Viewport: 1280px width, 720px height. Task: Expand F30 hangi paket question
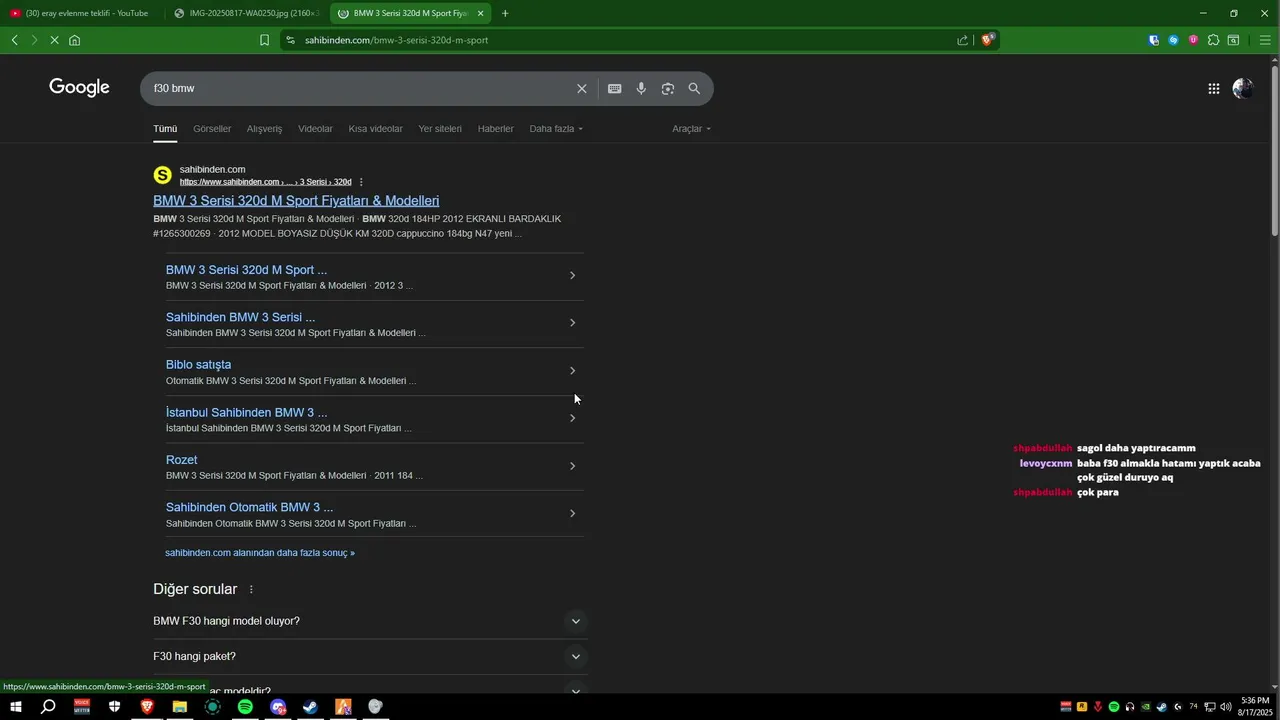(369, 657)
